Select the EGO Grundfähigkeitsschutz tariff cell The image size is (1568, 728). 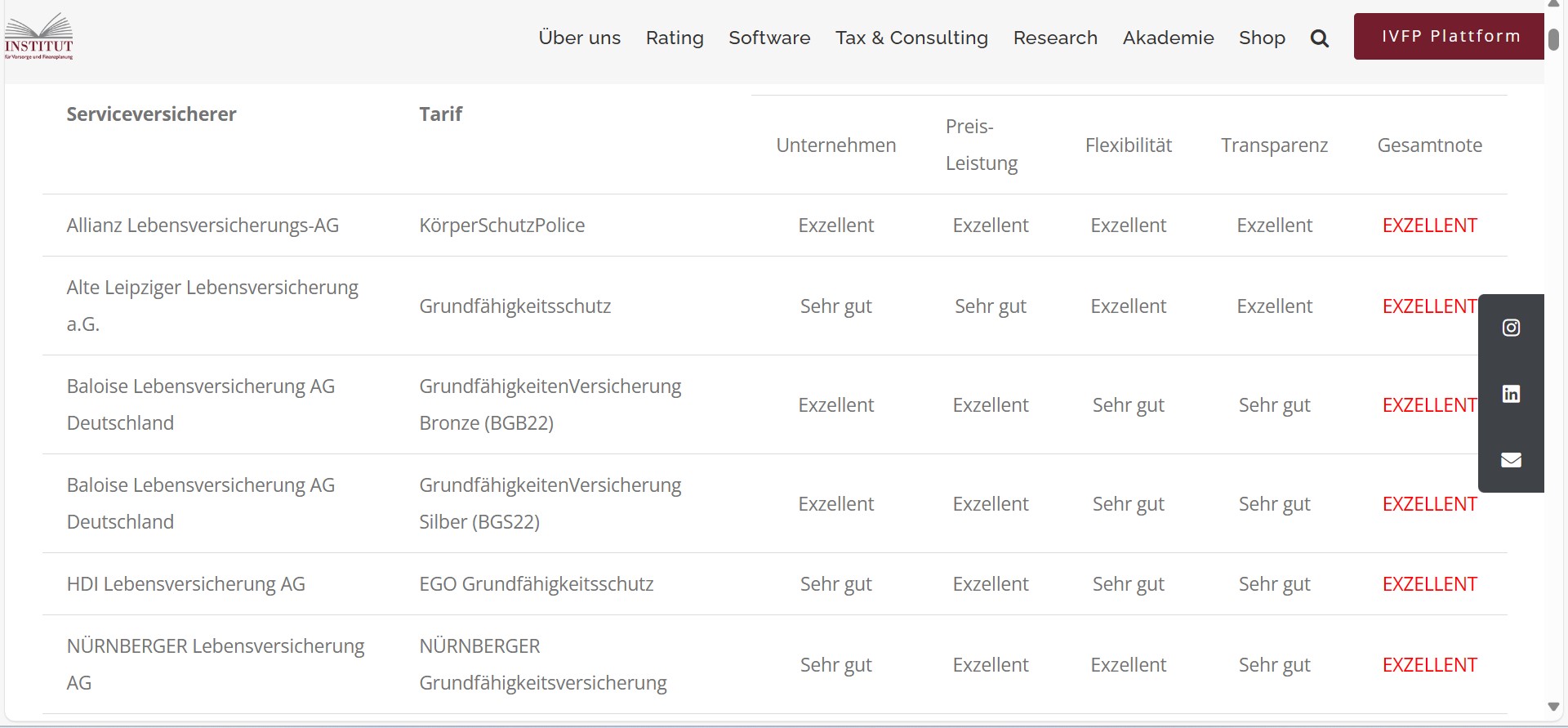click(x=536, y=583)
